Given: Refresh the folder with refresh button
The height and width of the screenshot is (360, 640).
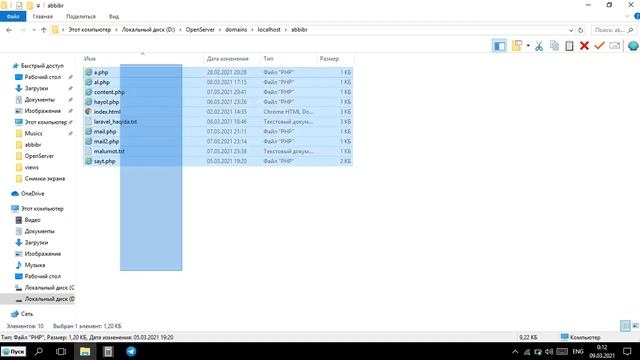Looking at the screenshot, I should (x=580, y=30).
